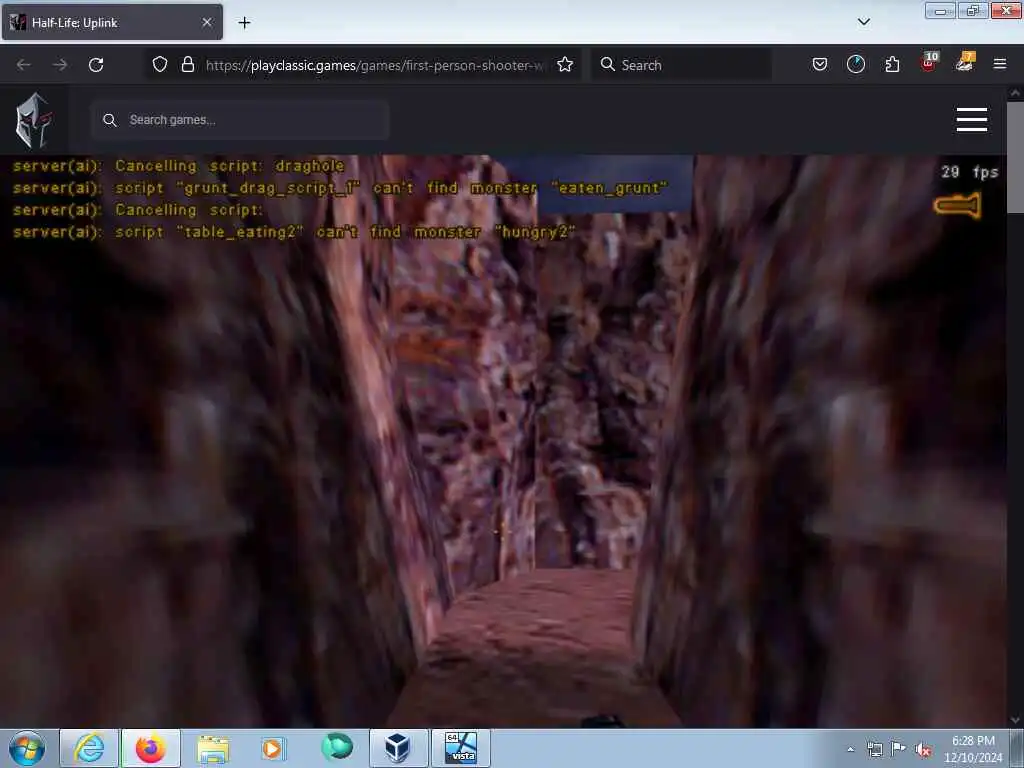Open the tracking protection shield icon
Viewport: 1024px width, 768px height.
pos(160,64)
